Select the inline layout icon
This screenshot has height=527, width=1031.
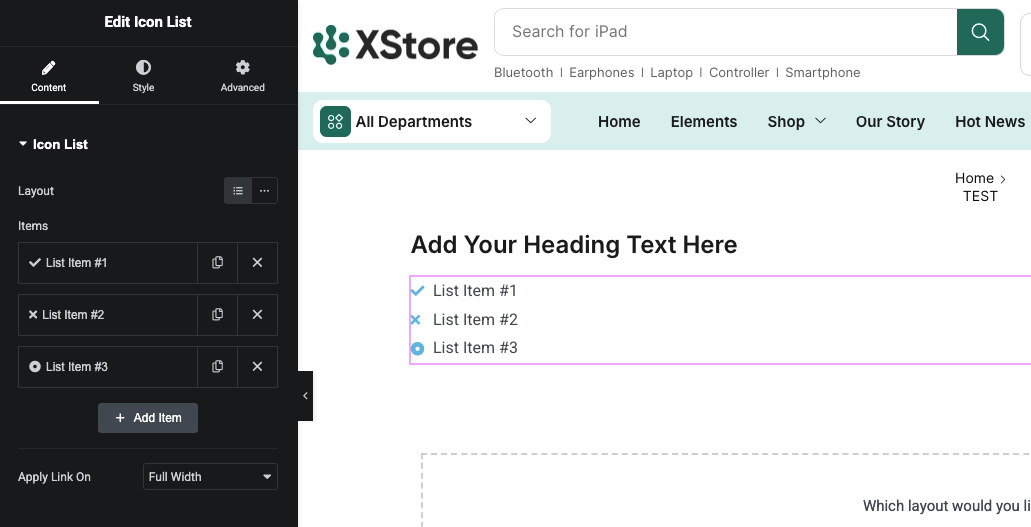click(264, 191)
